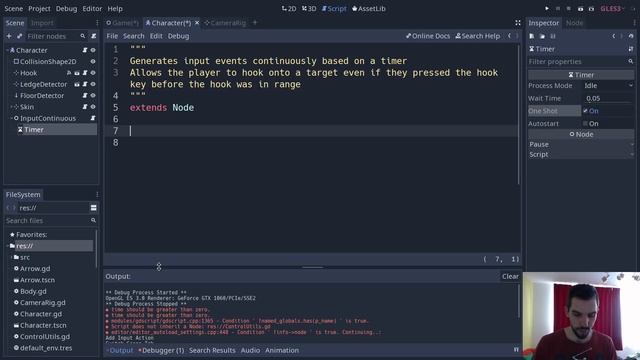The height and width of the screenshot is (360, 640).
Task: Open the Project menu
Action: pyautogui.click(x=39, y=9)
